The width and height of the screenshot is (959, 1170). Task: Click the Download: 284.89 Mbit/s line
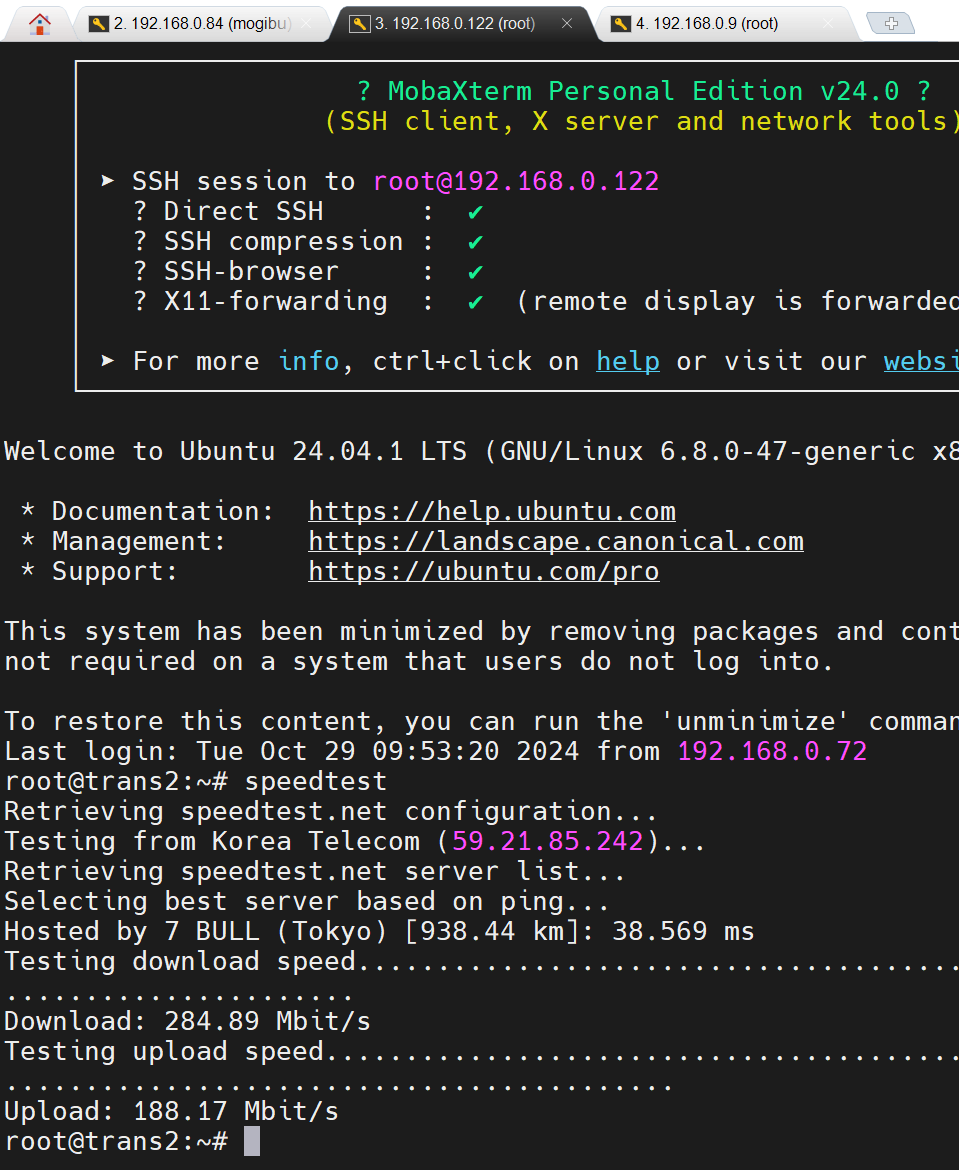pyautogui.click(x=187, y=1021)
